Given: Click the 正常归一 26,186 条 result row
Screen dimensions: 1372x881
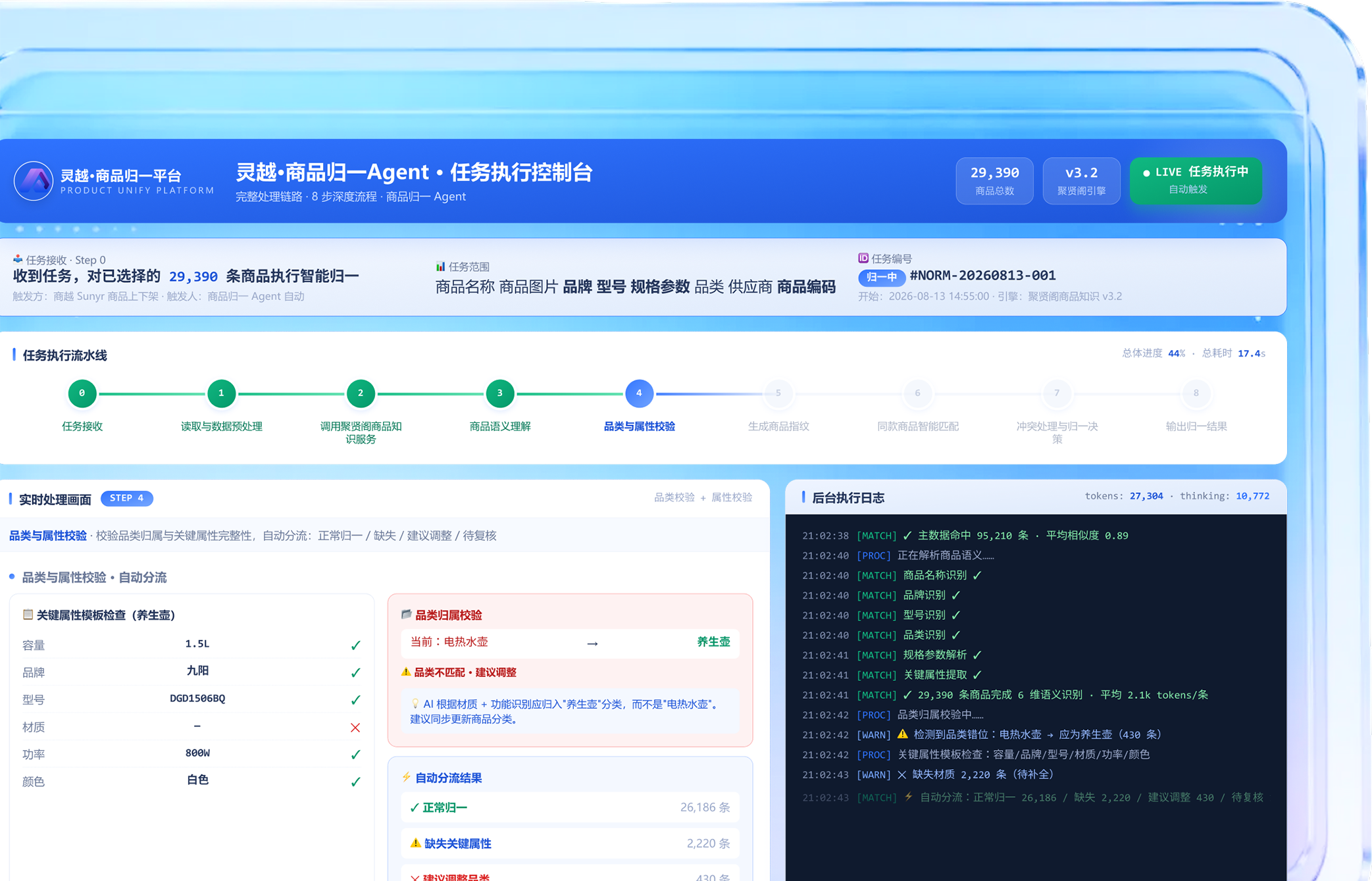Looking at the screenshot, I should click(570, 807).
